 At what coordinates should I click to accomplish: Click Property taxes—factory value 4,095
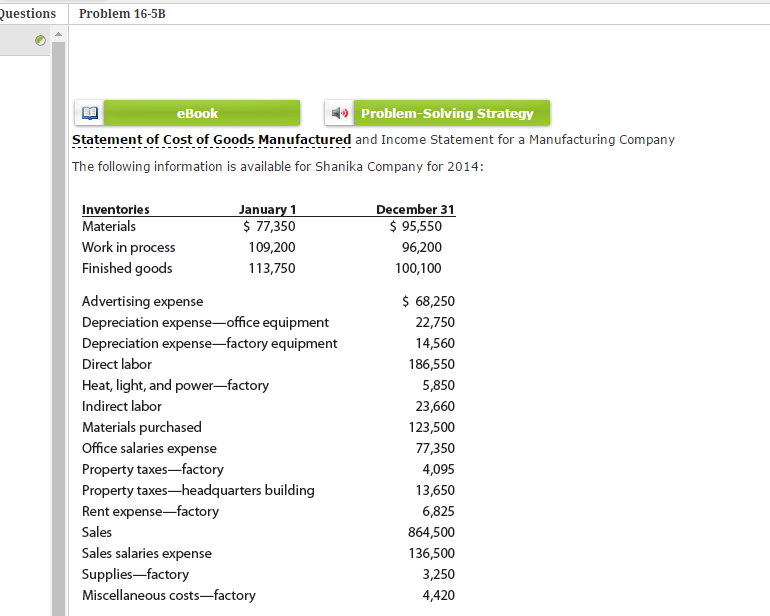coord(439,470)
